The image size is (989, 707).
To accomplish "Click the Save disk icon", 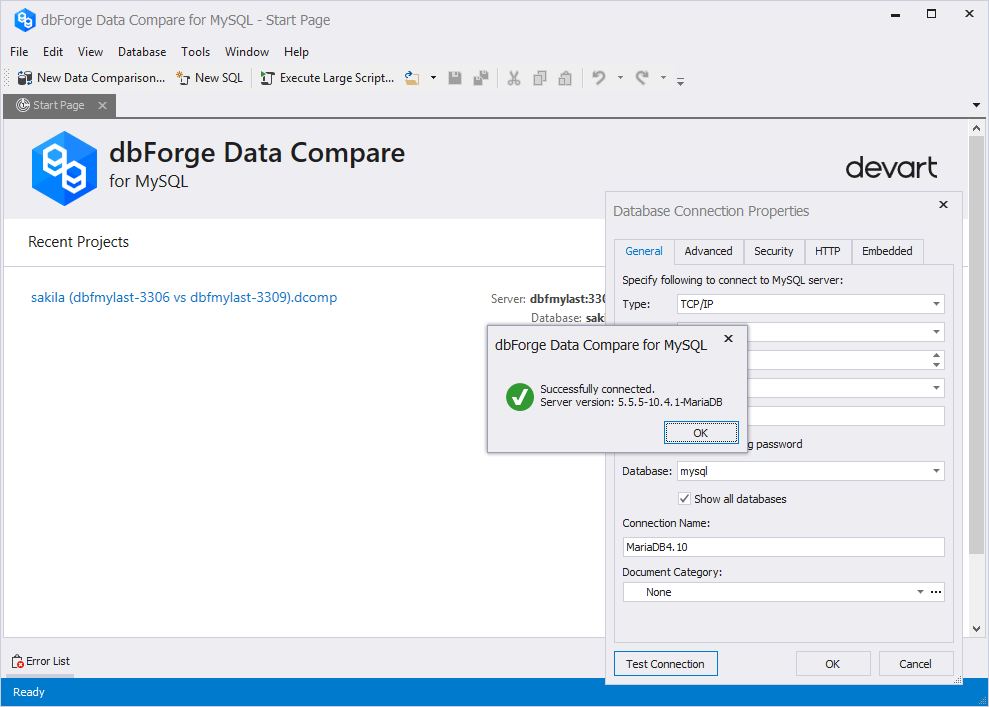I will tap(455, 78).
